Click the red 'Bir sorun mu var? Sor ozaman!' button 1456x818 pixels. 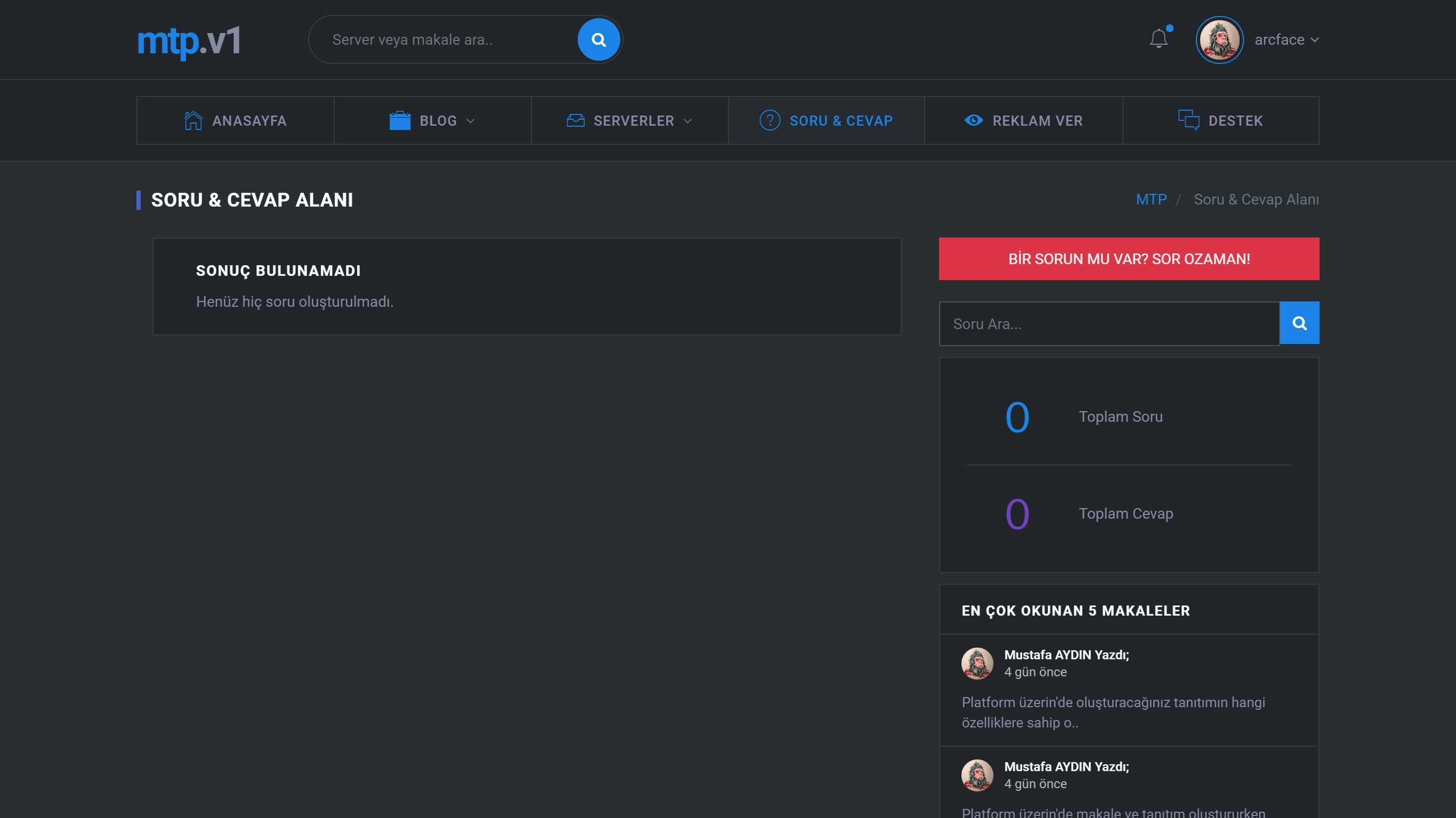pos(1129,259)
